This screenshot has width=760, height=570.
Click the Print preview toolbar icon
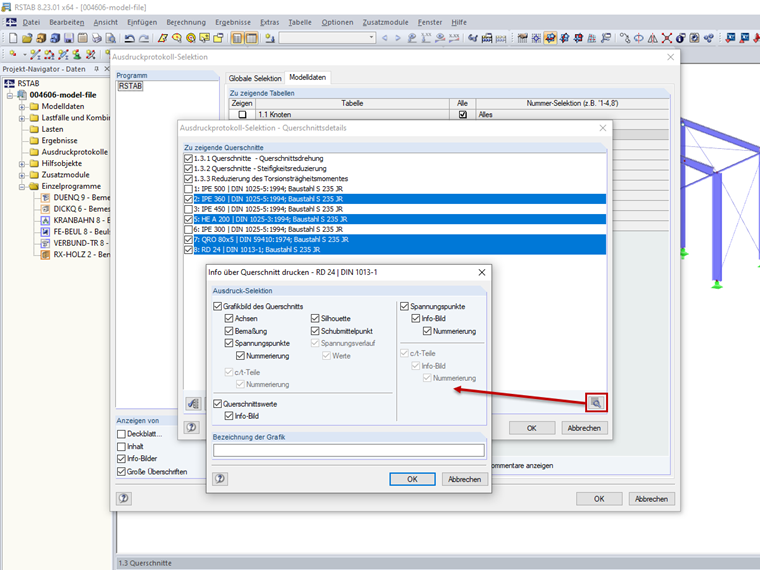pyautogui.click(x=111, y=38)
